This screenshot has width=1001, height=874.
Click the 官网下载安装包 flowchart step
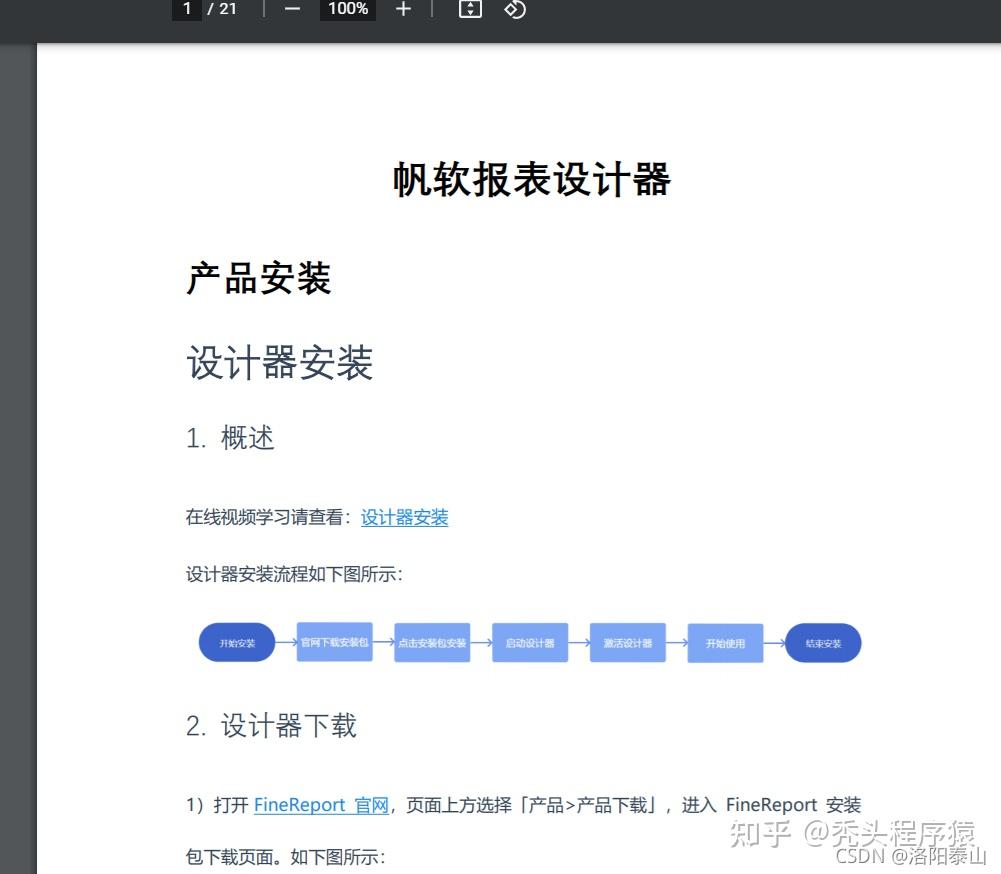click(334, 643)
